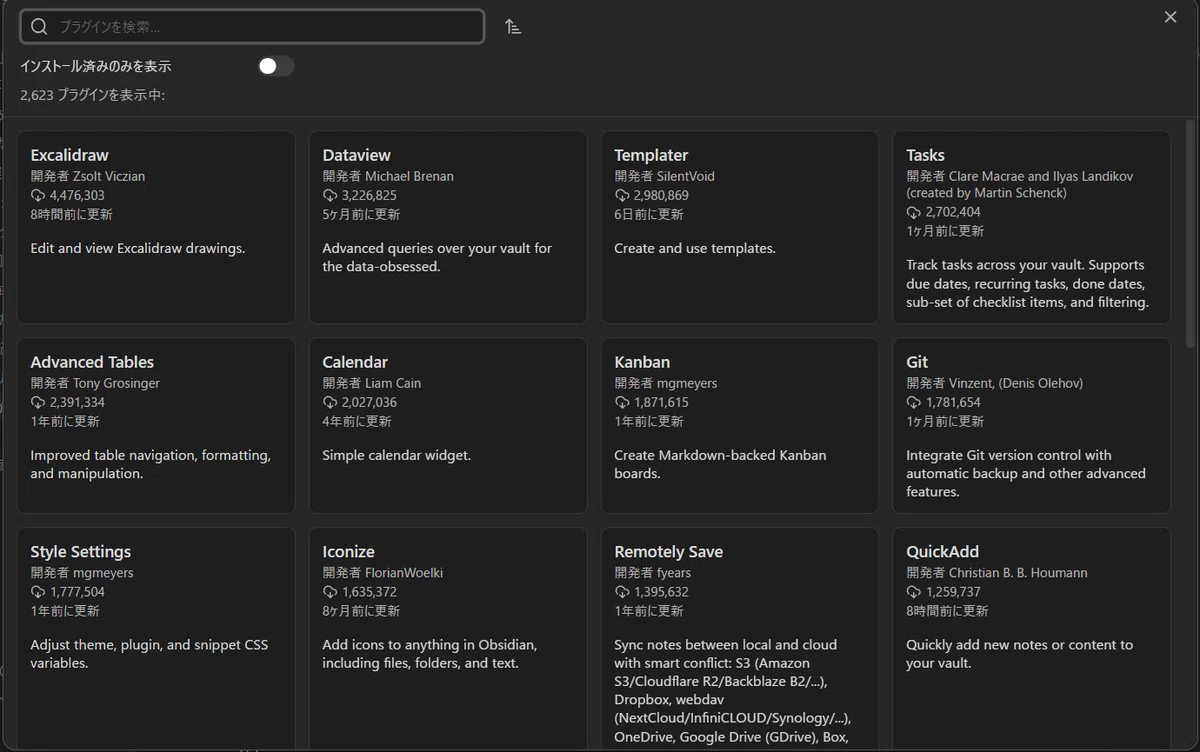The width and height of the screenshot is (1200, 752).
Task: Click download icon on Excalidraw card
Action: tap(38, 196)
